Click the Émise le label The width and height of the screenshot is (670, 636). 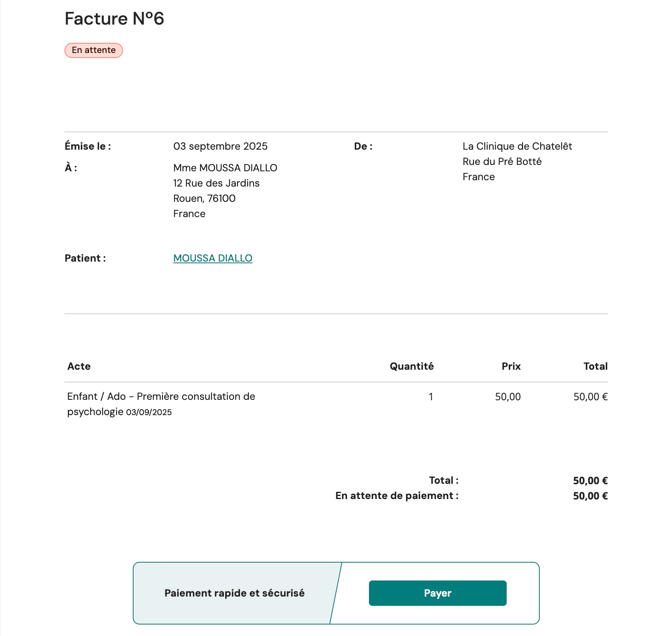(x=88, y=146)
